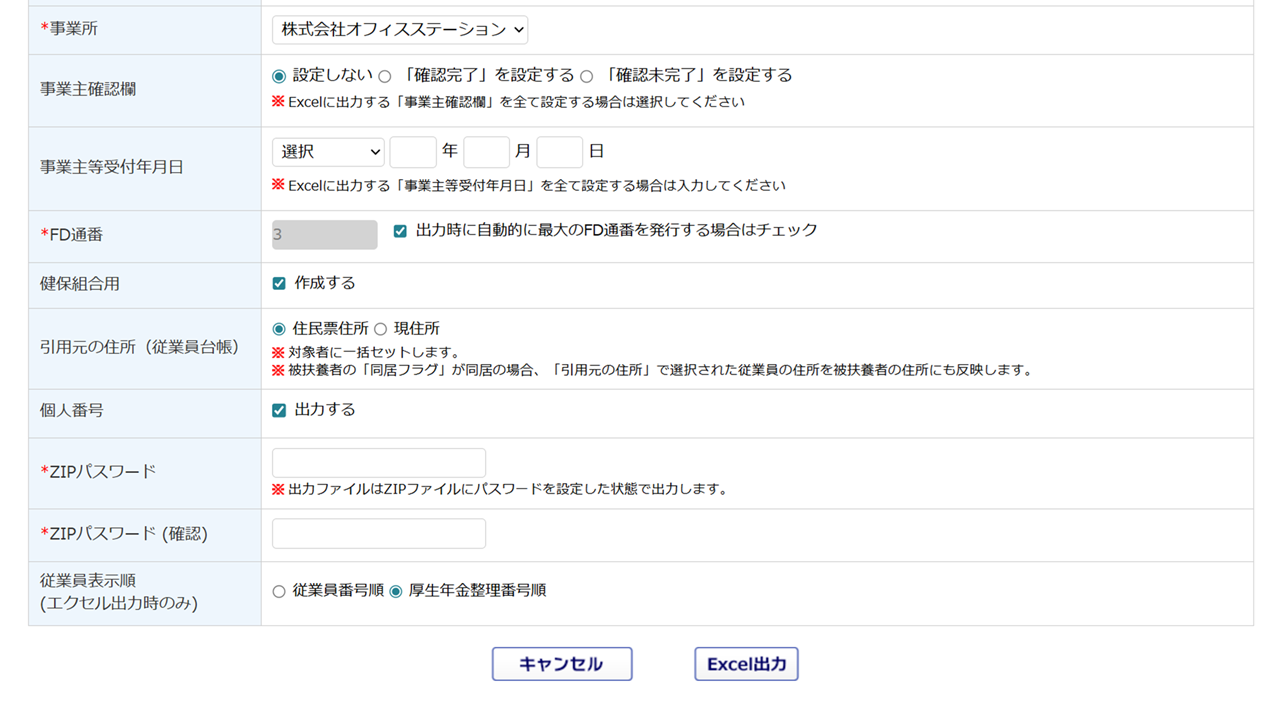Choose the 現住所 radio option
Viewport: 1280px width, 704px height.
(x=380, y=329)
